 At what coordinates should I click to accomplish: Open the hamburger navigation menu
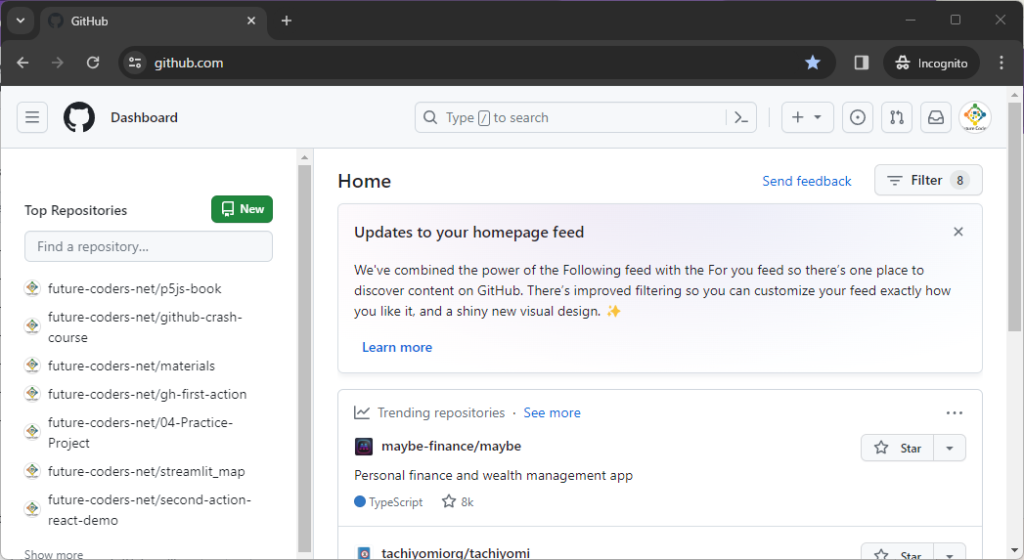coord(32,117)
